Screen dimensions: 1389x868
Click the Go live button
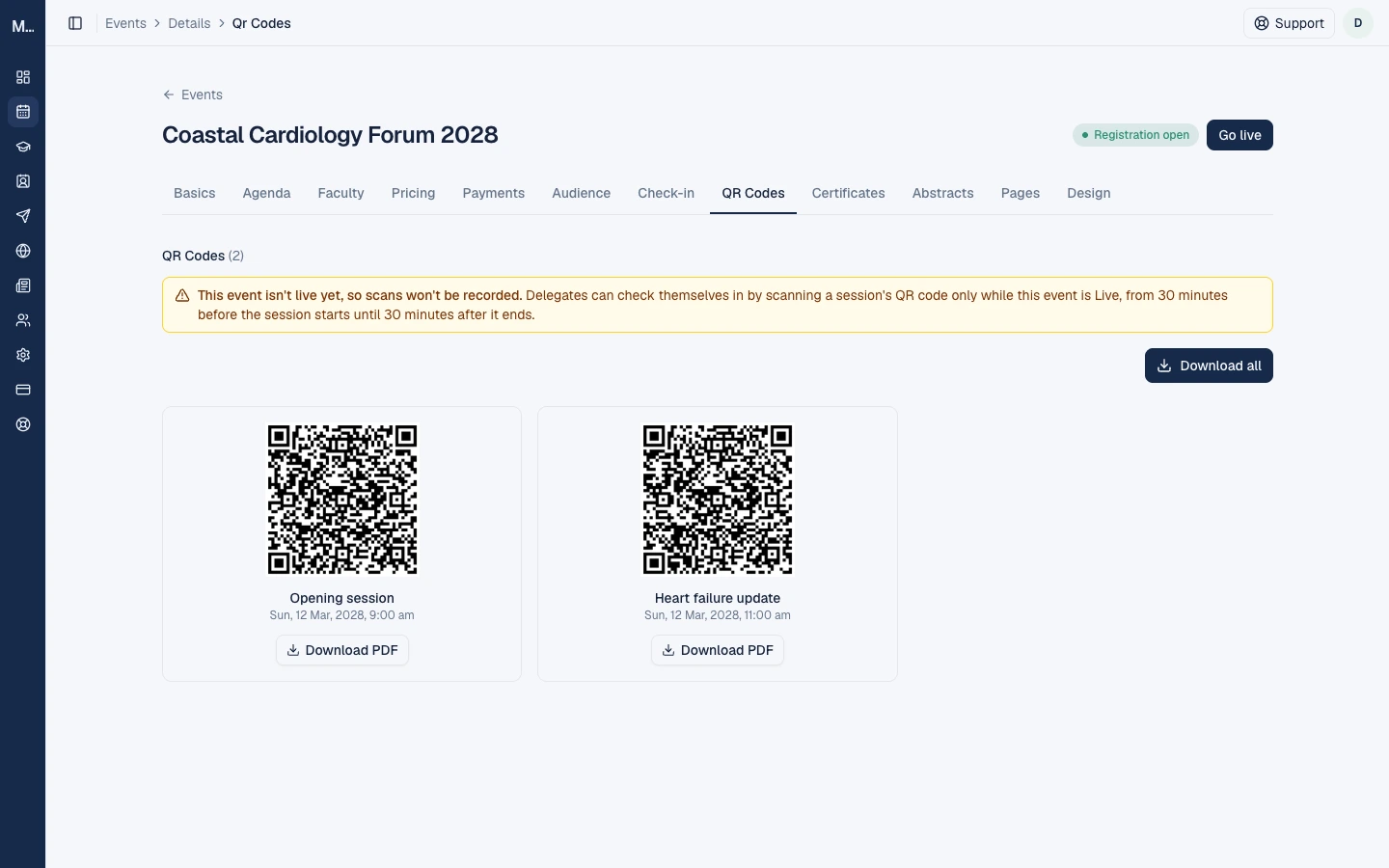pyautogui.click(x=1239, y=135)
